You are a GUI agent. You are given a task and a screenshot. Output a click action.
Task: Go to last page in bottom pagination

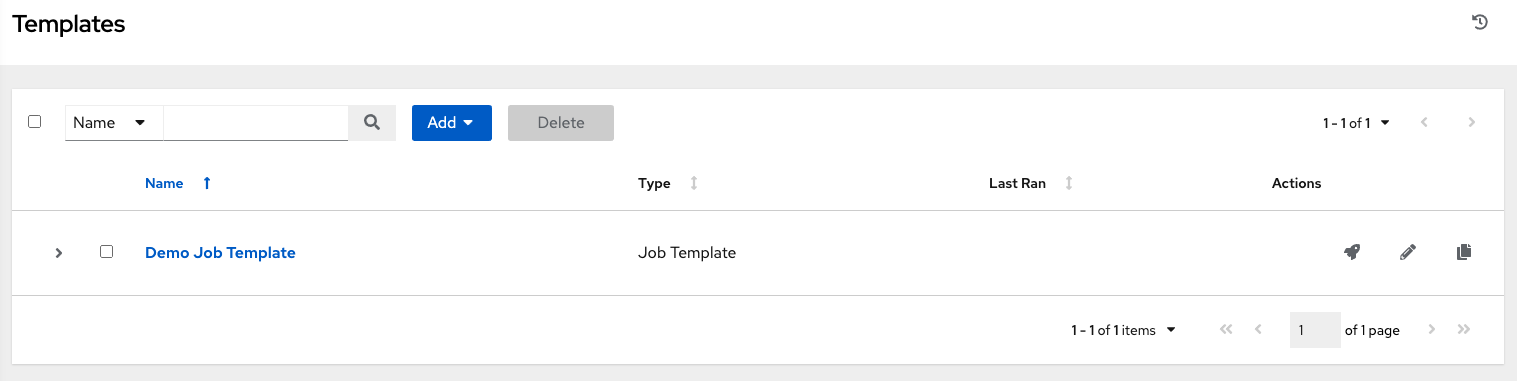pos(1464,329)
